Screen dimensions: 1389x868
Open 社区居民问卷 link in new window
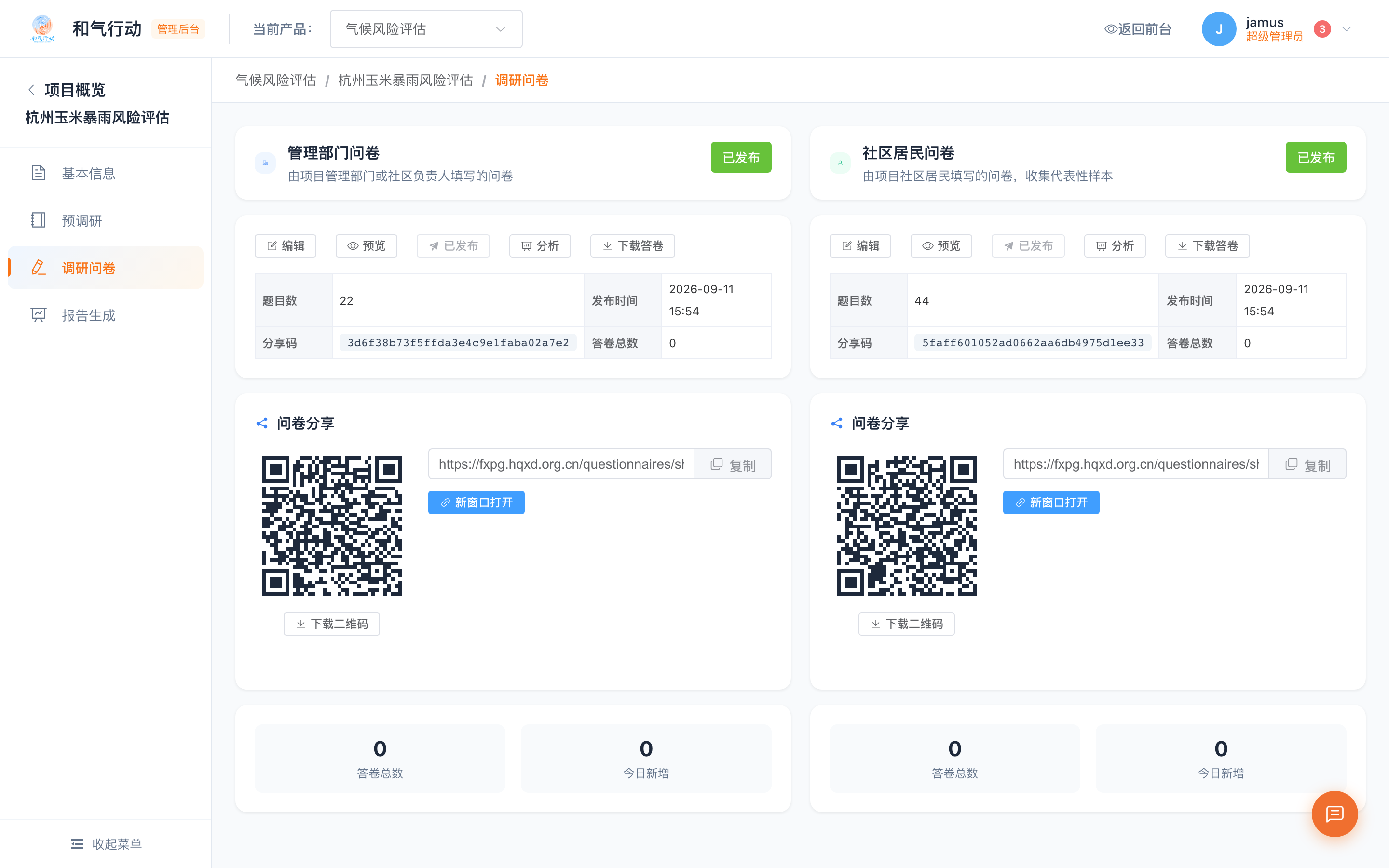tap(1051, 502)
